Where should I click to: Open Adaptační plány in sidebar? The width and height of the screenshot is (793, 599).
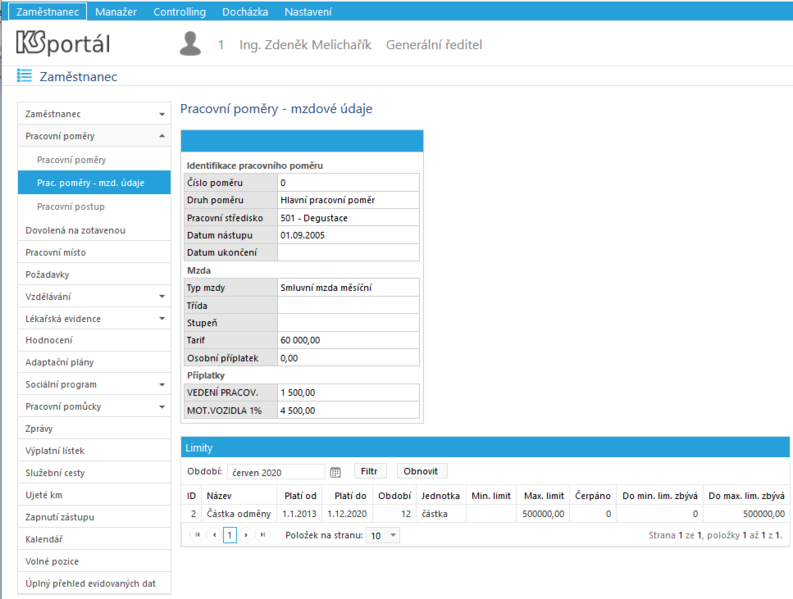95,362
